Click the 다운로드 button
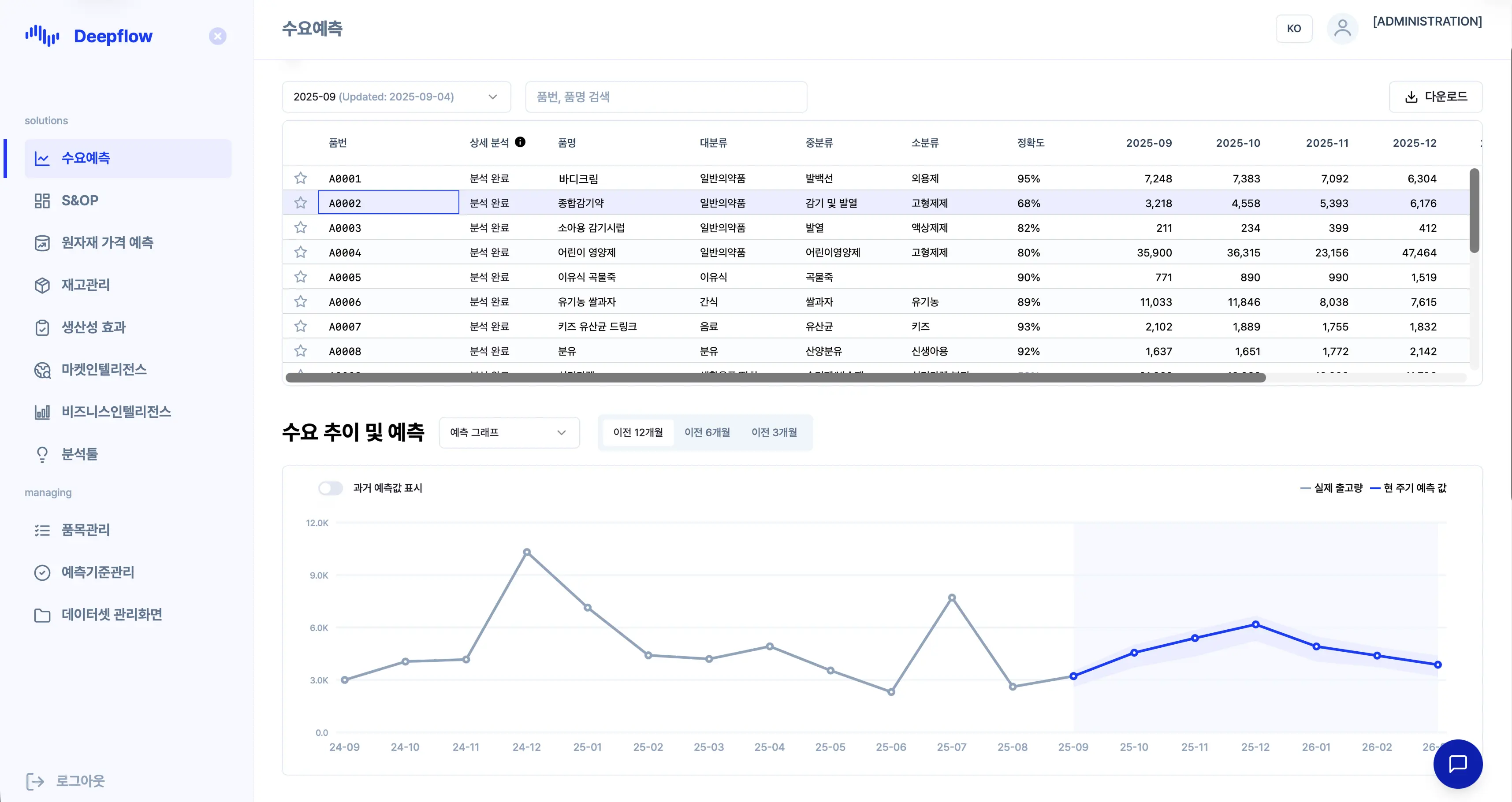 (x=1435, y=97)
